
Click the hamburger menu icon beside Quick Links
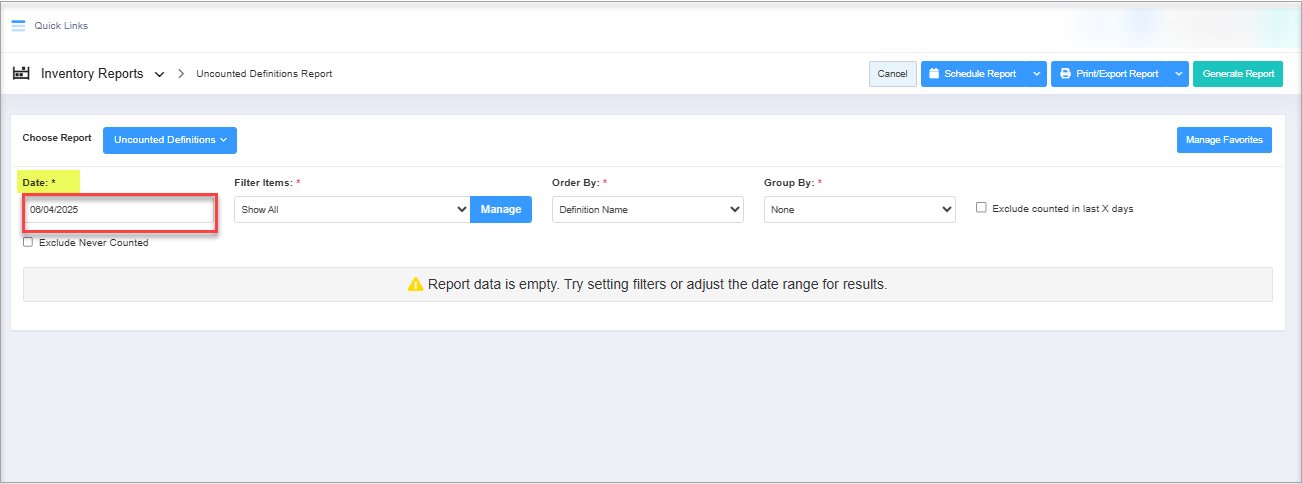click(x=18, y=26)
